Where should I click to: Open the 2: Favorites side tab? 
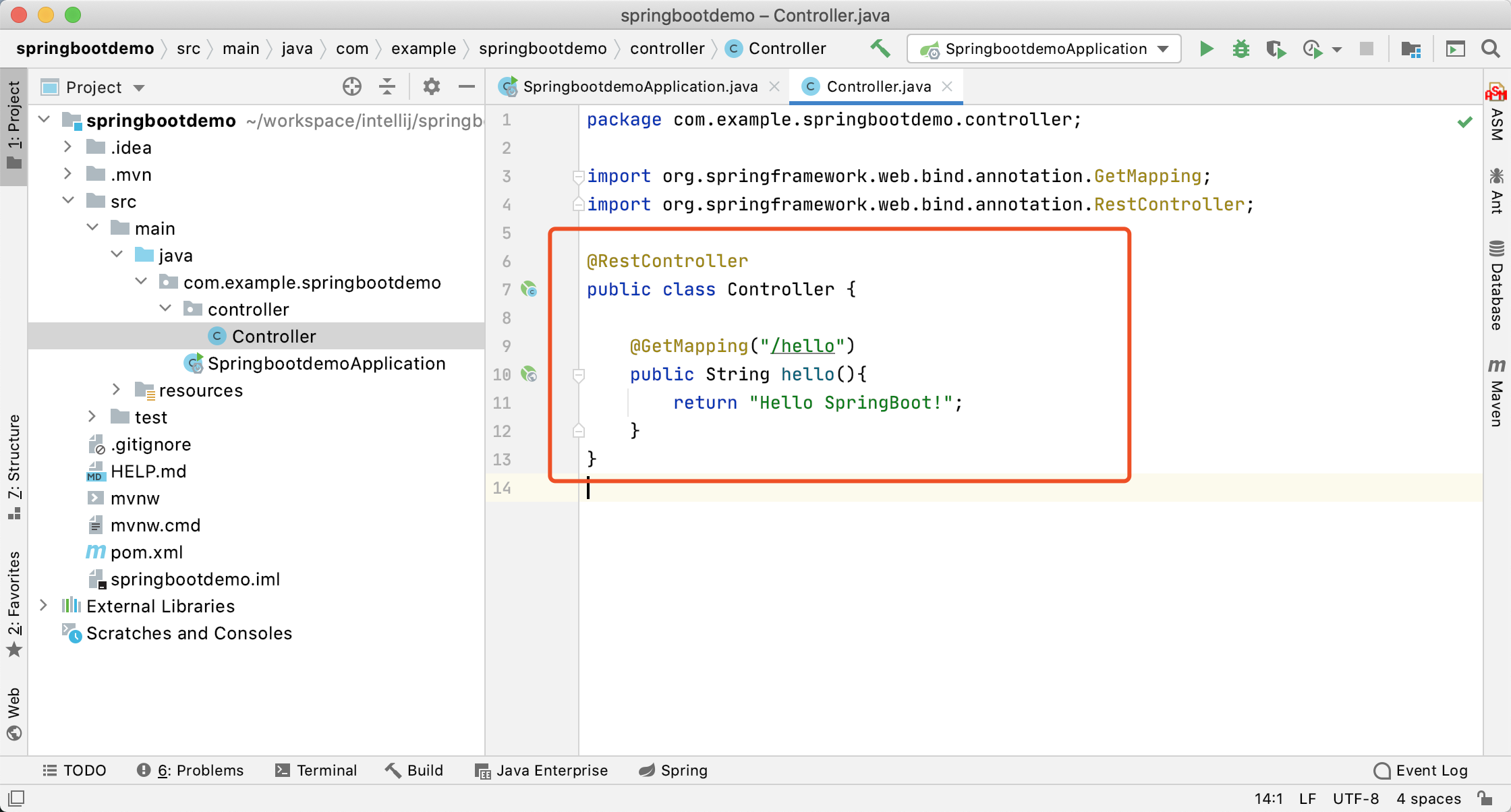13,604
